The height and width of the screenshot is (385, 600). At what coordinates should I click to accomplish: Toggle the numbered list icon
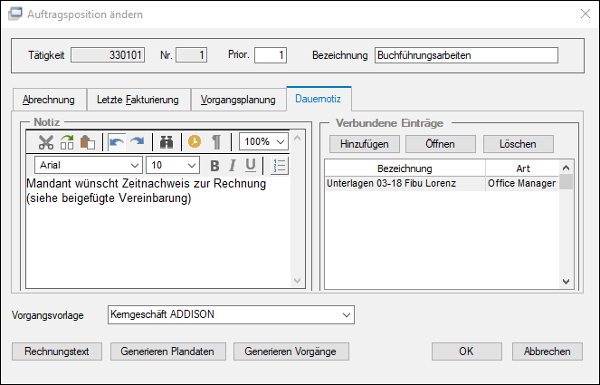(279, 166)
